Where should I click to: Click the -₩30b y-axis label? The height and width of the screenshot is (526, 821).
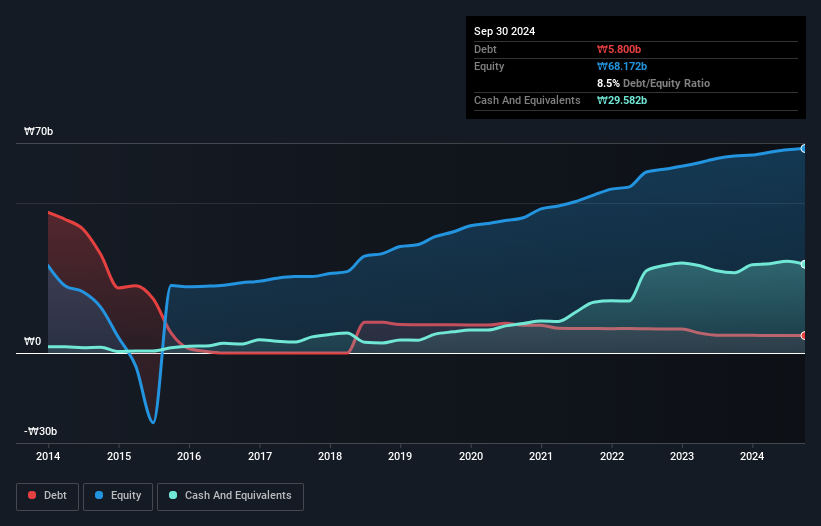[x=40, y=431]
